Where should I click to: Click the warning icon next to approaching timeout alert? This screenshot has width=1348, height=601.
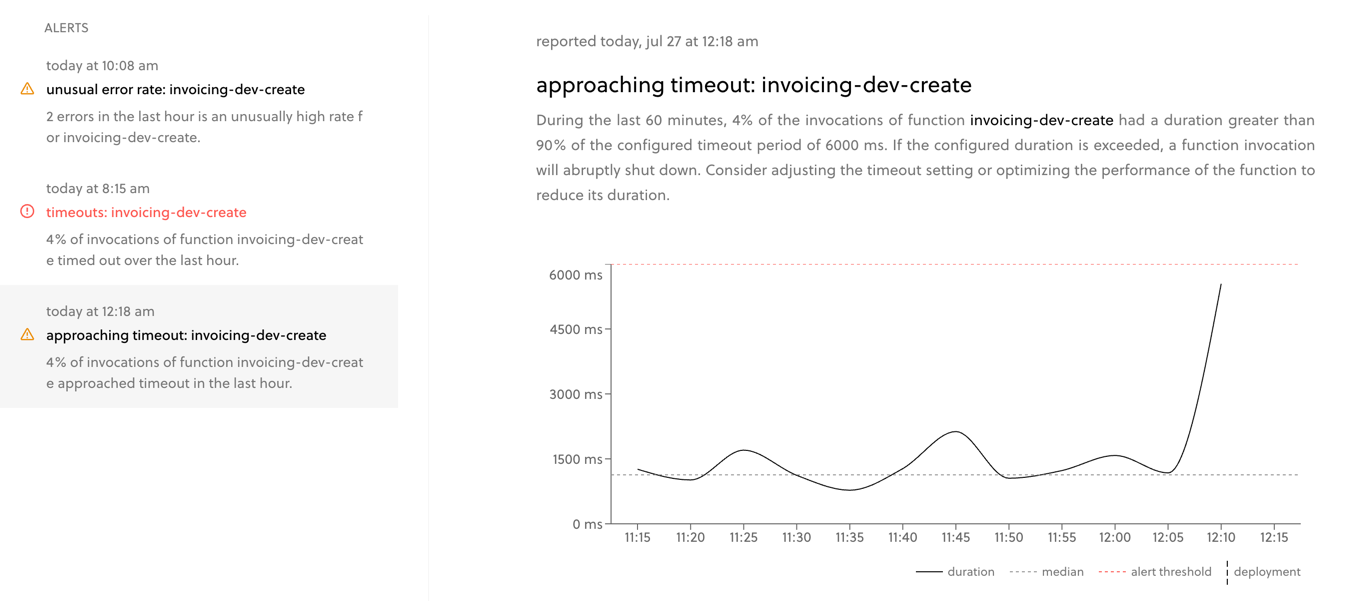[x=27, y=335]
